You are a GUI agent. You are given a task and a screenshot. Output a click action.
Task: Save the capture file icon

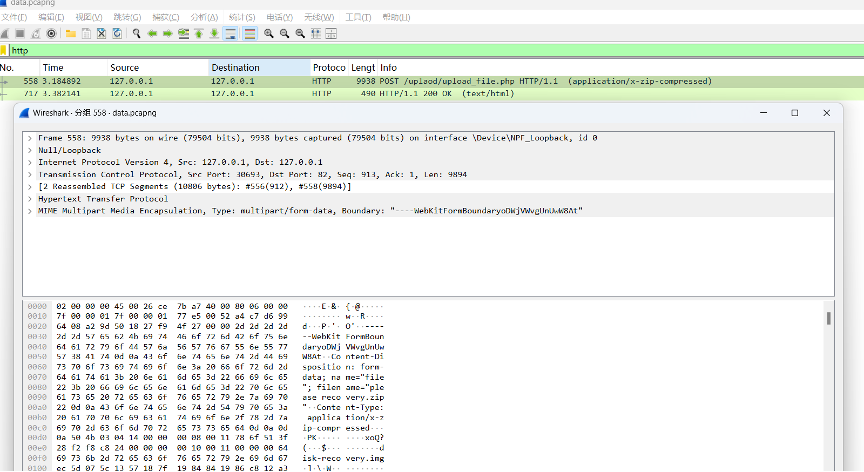click(86, 34)
